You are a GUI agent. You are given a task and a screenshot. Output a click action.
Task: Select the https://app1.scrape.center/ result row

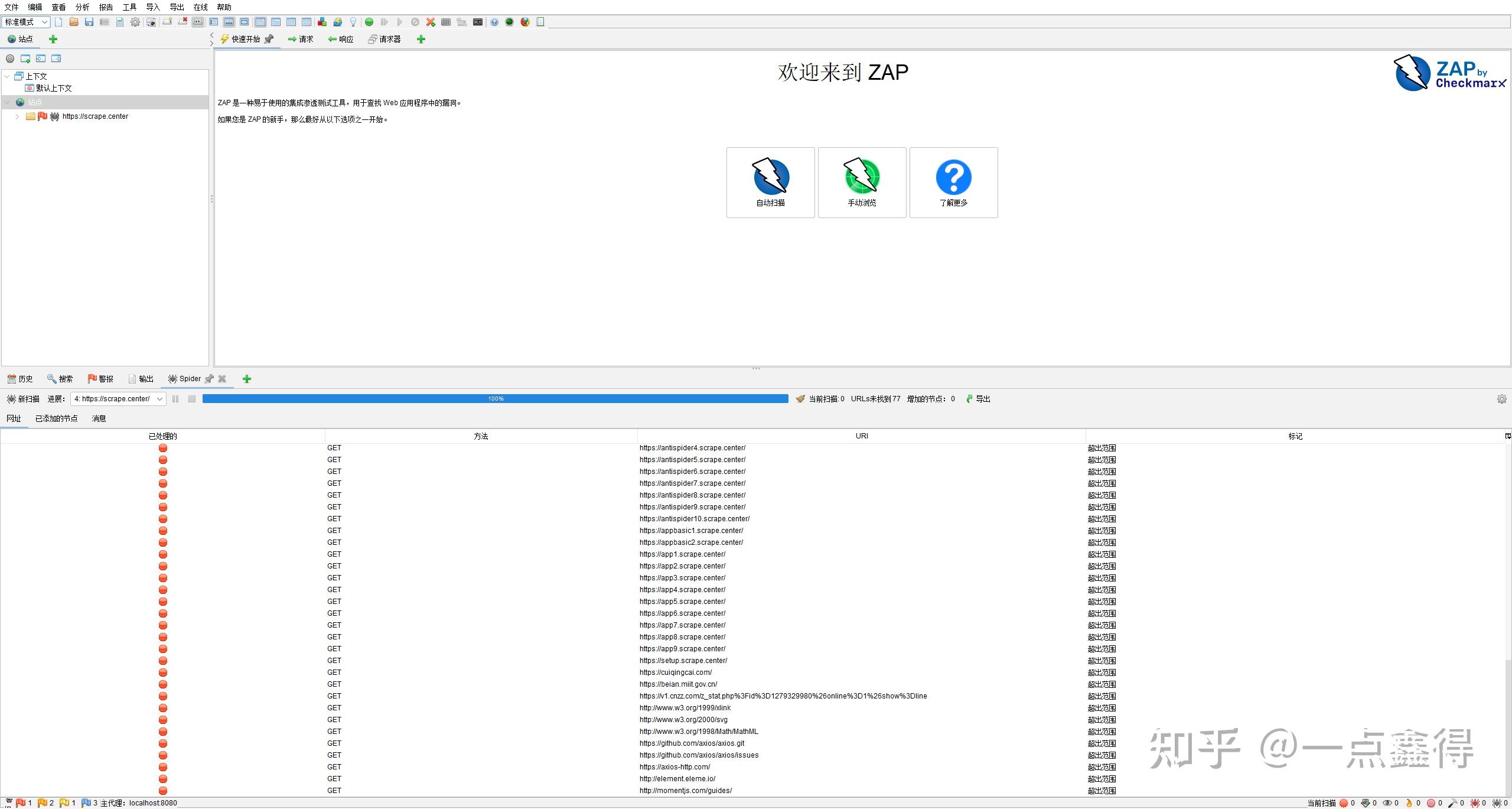click(682, 554)
